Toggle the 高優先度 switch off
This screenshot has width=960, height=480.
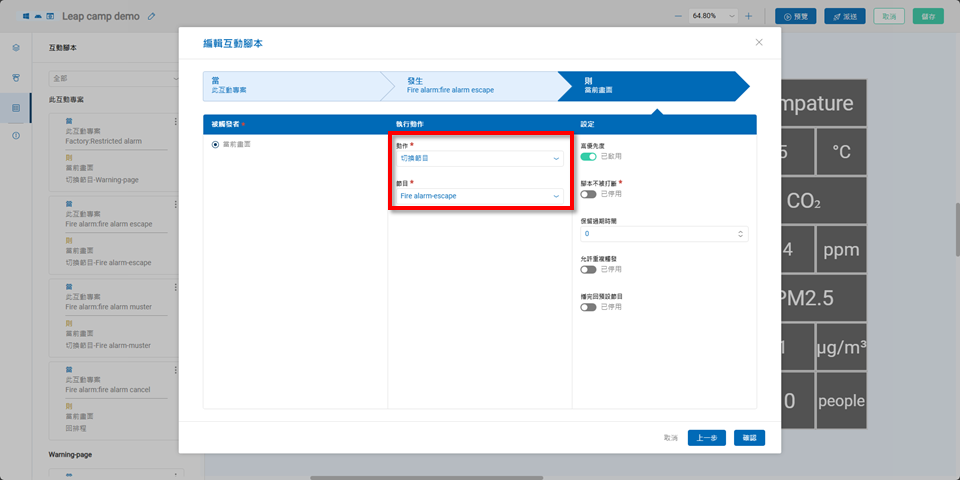coord(588,156)
